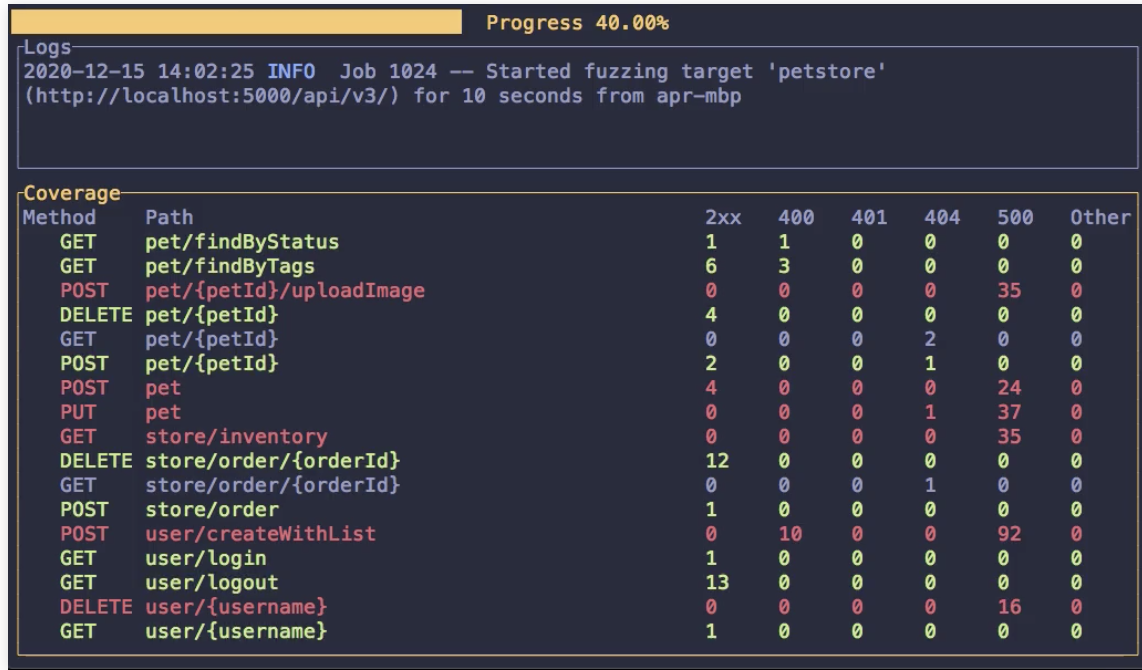Image resolution: width=1142 pixels, height=670 pixels.
Task: Click the 500 count 92 for user/createWithList
Action: (1009, 534)
